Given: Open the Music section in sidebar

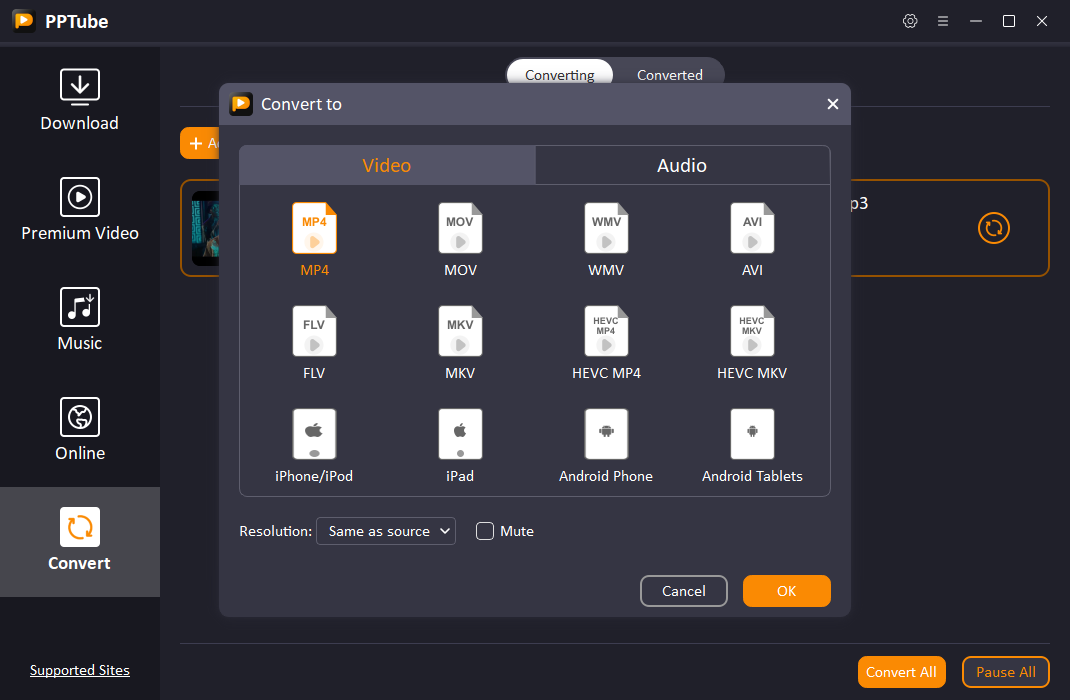Looking at the screenshot, I should click(x=80, y=320).
